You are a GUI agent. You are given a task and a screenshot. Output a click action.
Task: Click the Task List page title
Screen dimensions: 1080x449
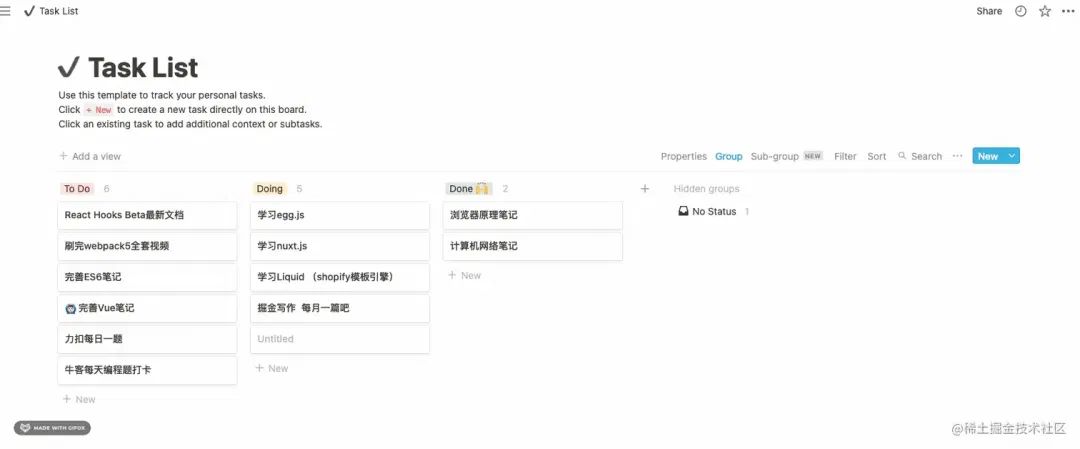[143, 67]
